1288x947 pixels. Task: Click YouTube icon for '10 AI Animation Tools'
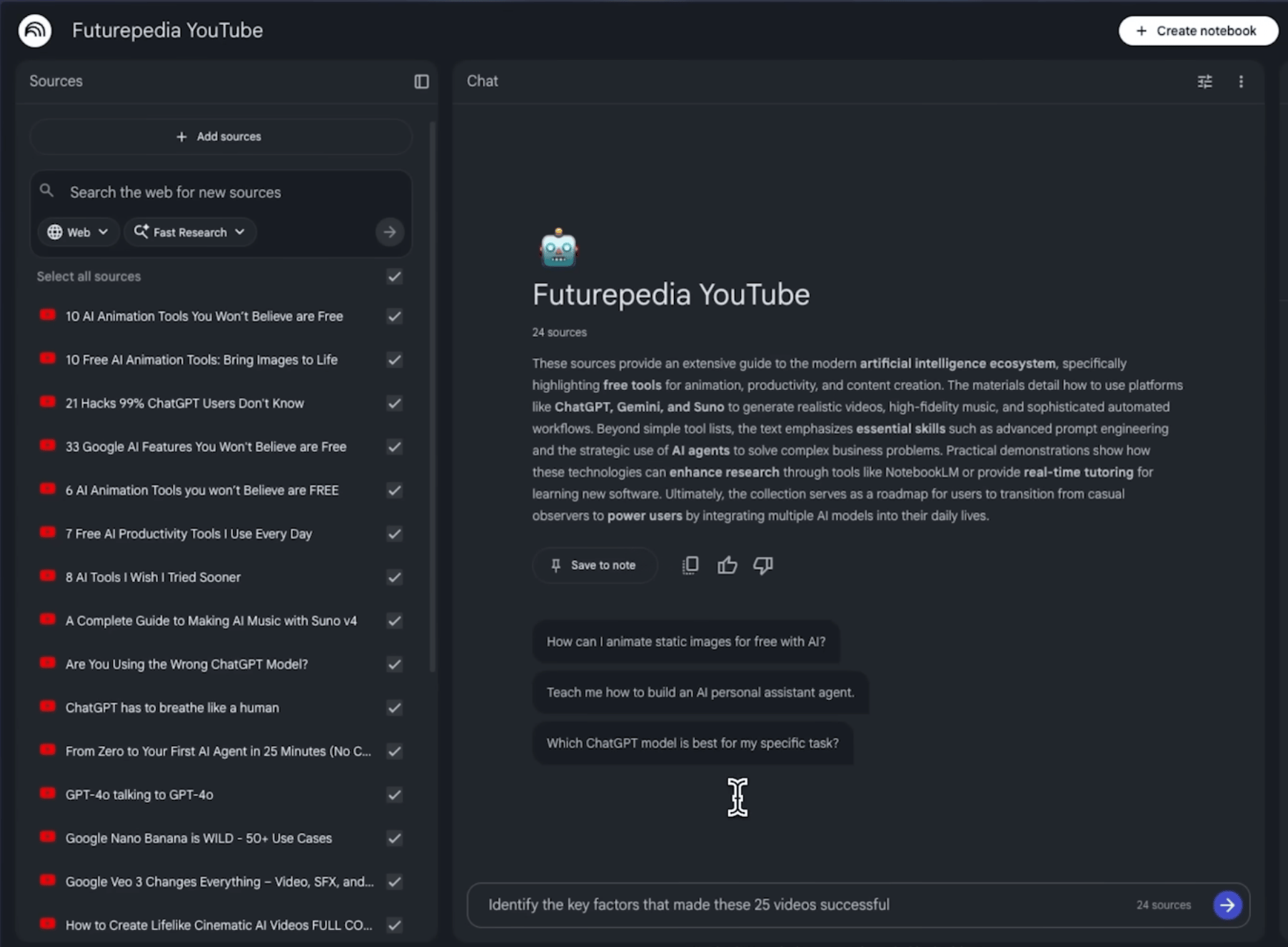tap(48, 315)
